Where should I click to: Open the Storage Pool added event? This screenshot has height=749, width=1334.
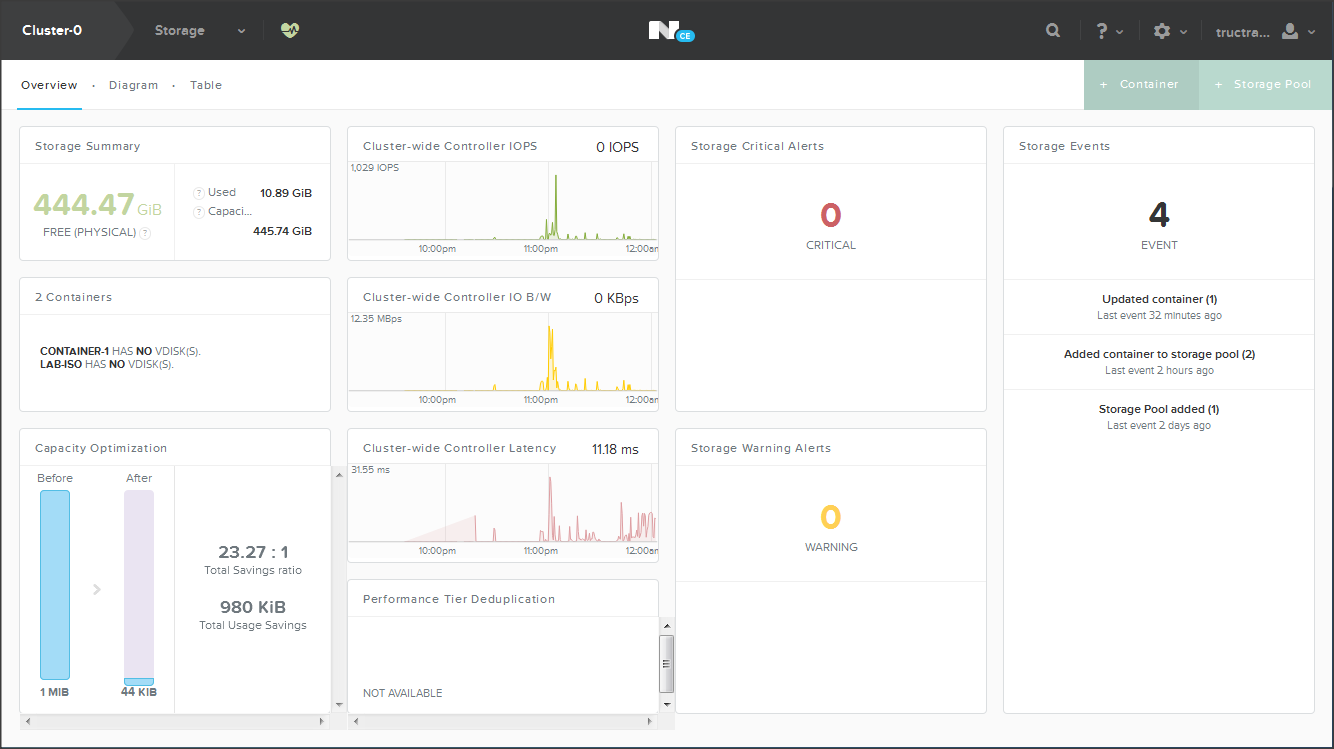click(1159, 409)
